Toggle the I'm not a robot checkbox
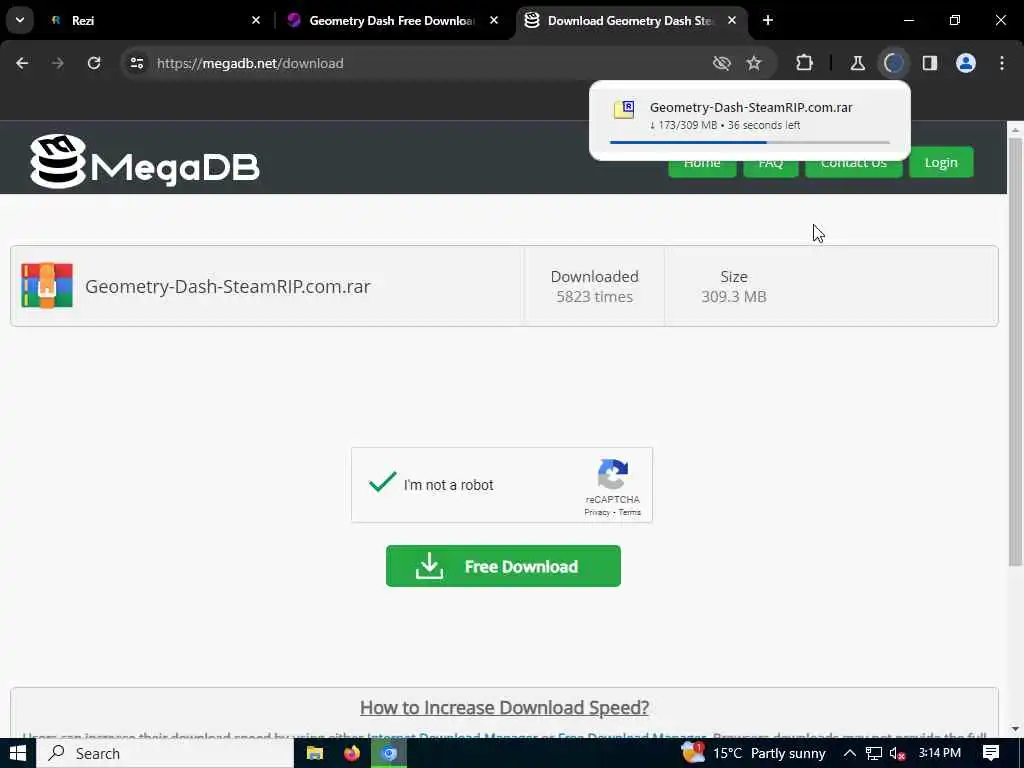Image resolution: width=1024 pixels, height=768 pixels. tap(382, 483)
